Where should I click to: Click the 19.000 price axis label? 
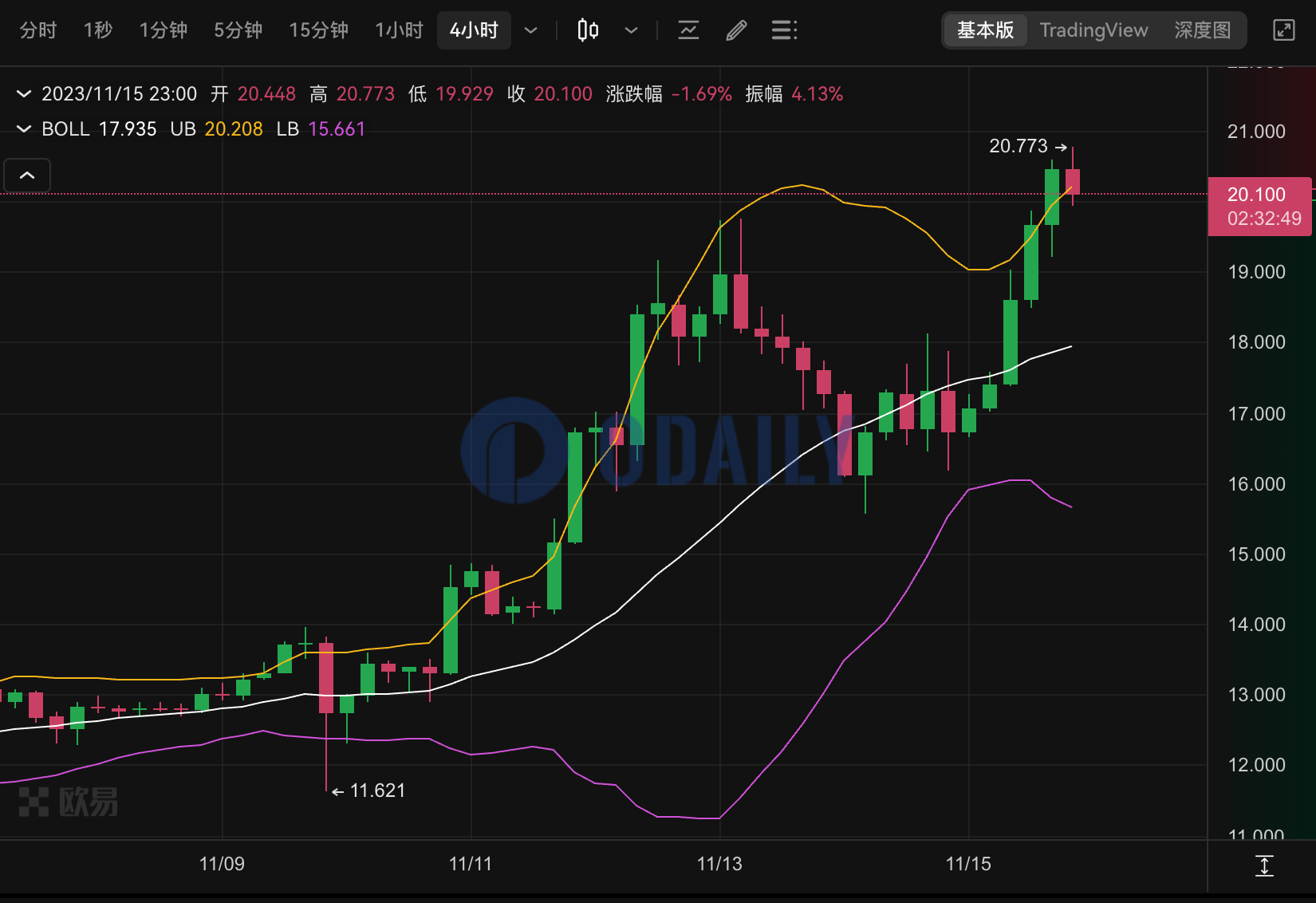point(1256,272)
